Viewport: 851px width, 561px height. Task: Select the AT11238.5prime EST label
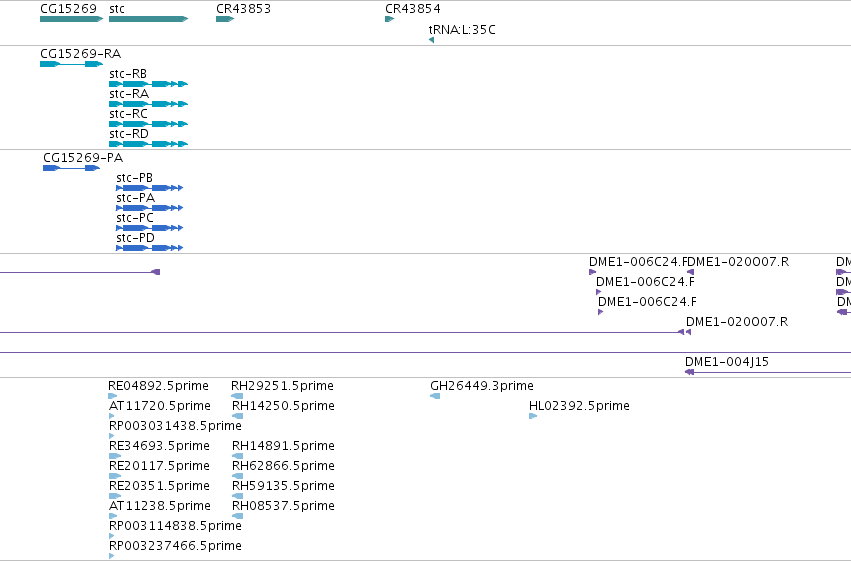click(160, 506)
